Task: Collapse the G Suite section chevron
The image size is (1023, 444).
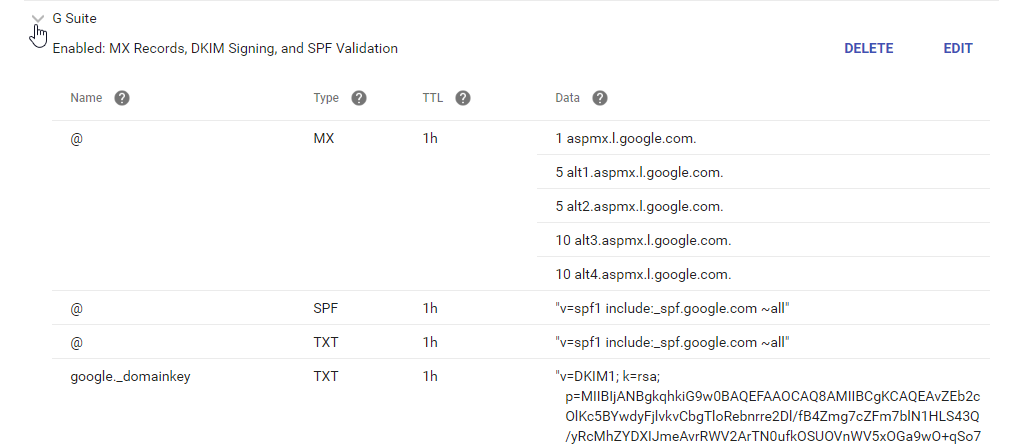Action: click(38, 18)
